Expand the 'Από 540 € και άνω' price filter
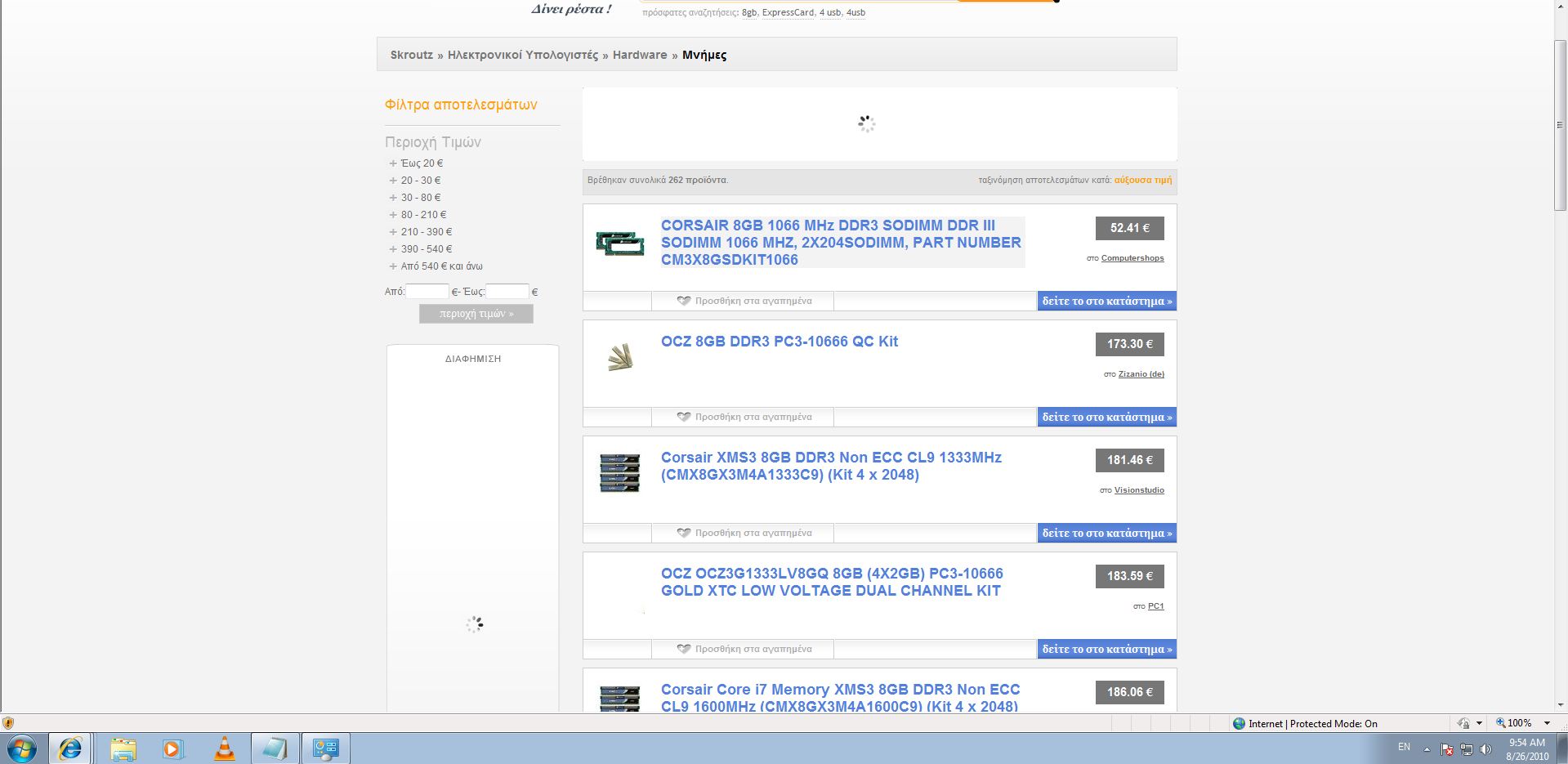The image size is (1568, 764). click(436, 266)
